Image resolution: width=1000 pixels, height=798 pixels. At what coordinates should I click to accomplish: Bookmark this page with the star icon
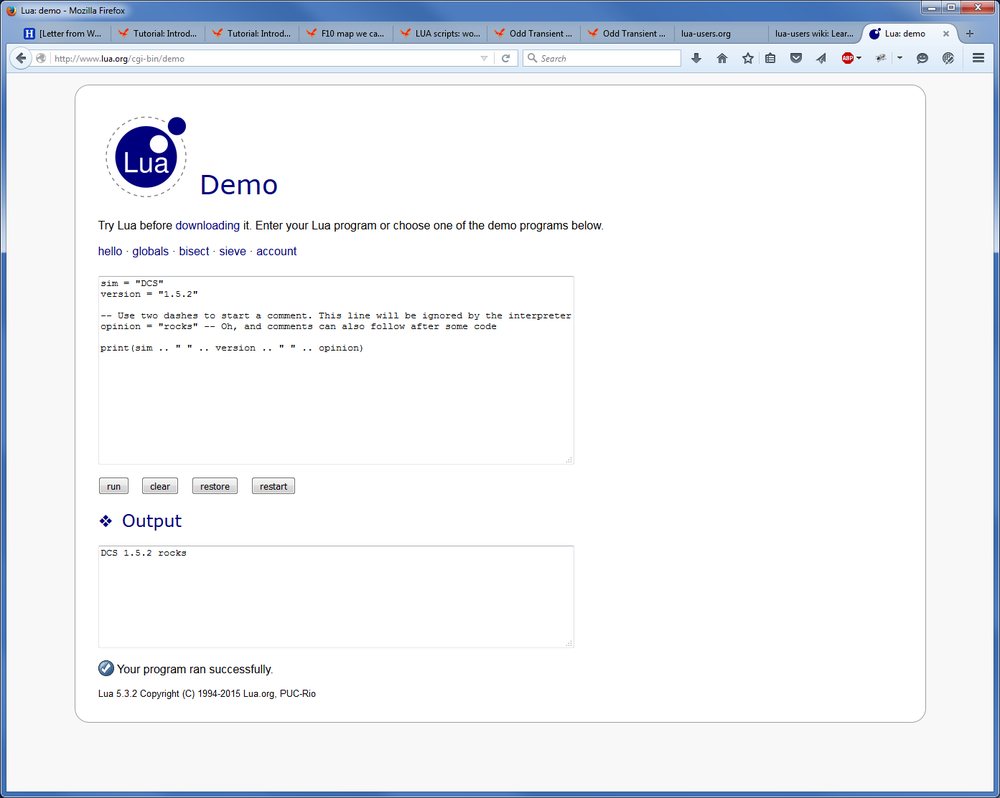click(747, 58)
